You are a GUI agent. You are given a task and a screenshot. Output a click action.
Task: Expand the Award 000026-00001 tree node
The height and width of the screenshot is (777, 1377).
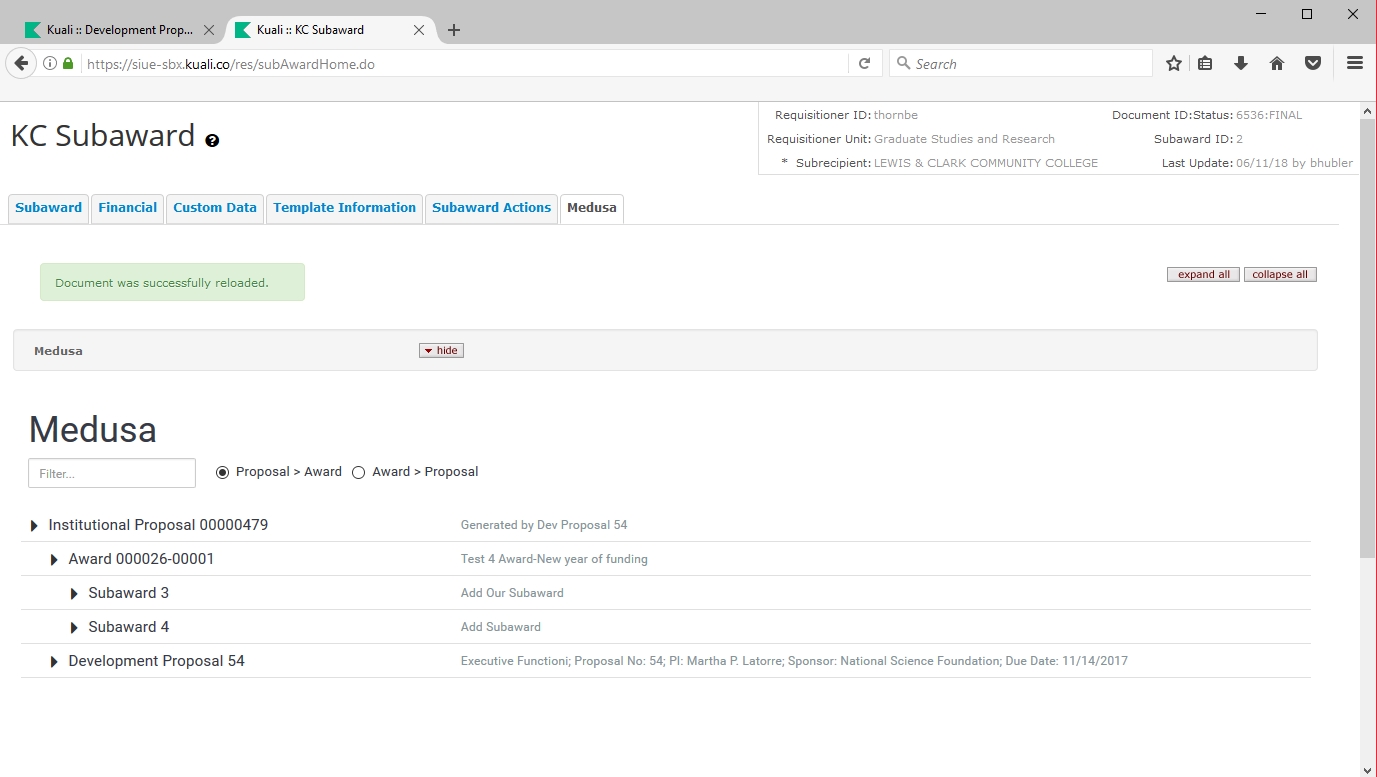pyautogui.click(x=54, y=560)
